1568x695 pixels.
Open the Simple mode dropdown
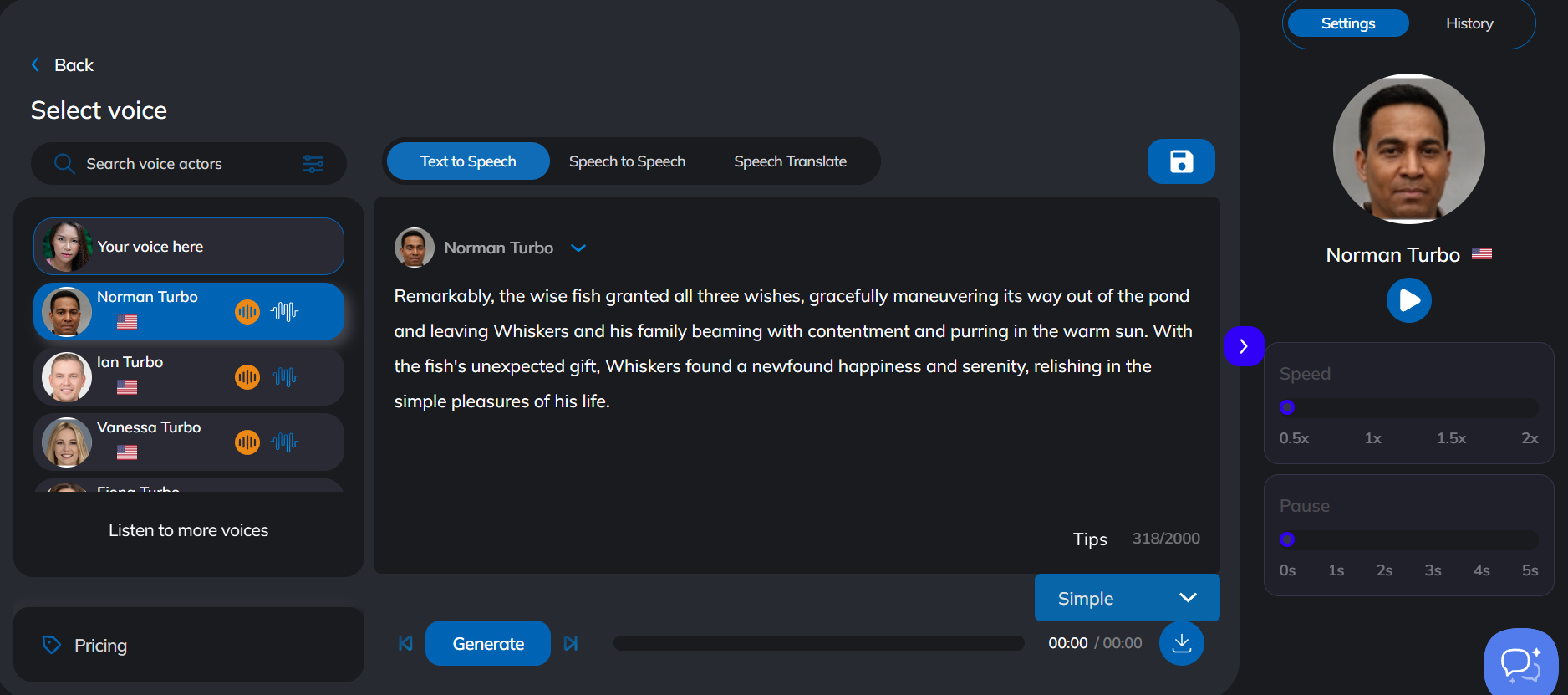coord(1127,598)
